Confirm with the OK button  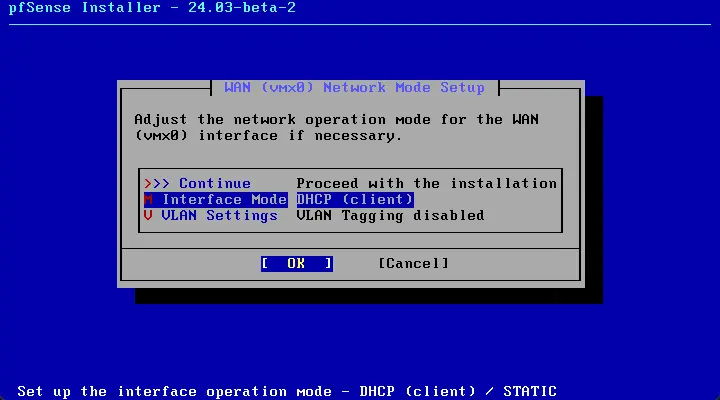tap(297, 264)
